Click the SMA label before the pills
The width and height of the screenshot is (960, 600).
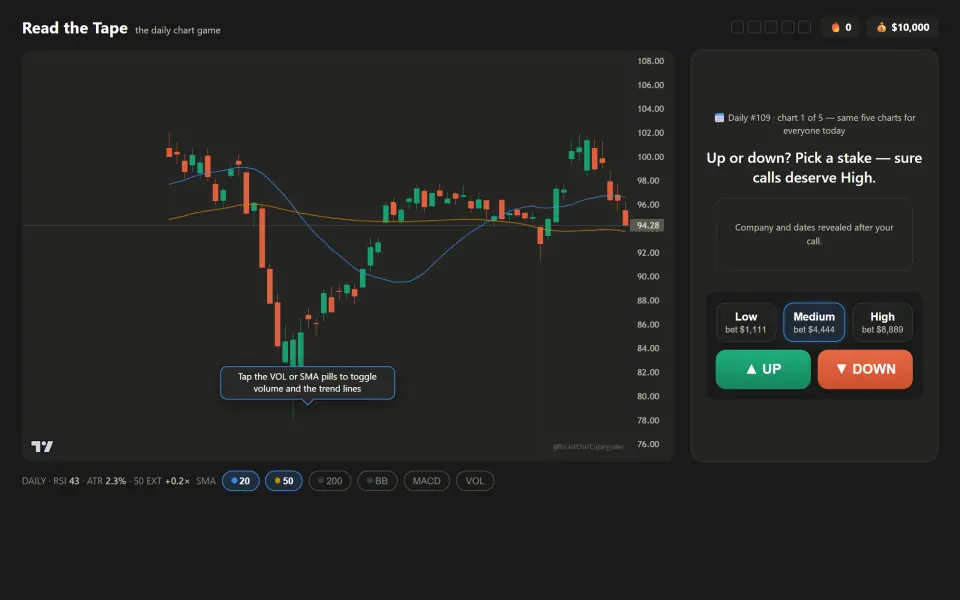coord(206,481)
